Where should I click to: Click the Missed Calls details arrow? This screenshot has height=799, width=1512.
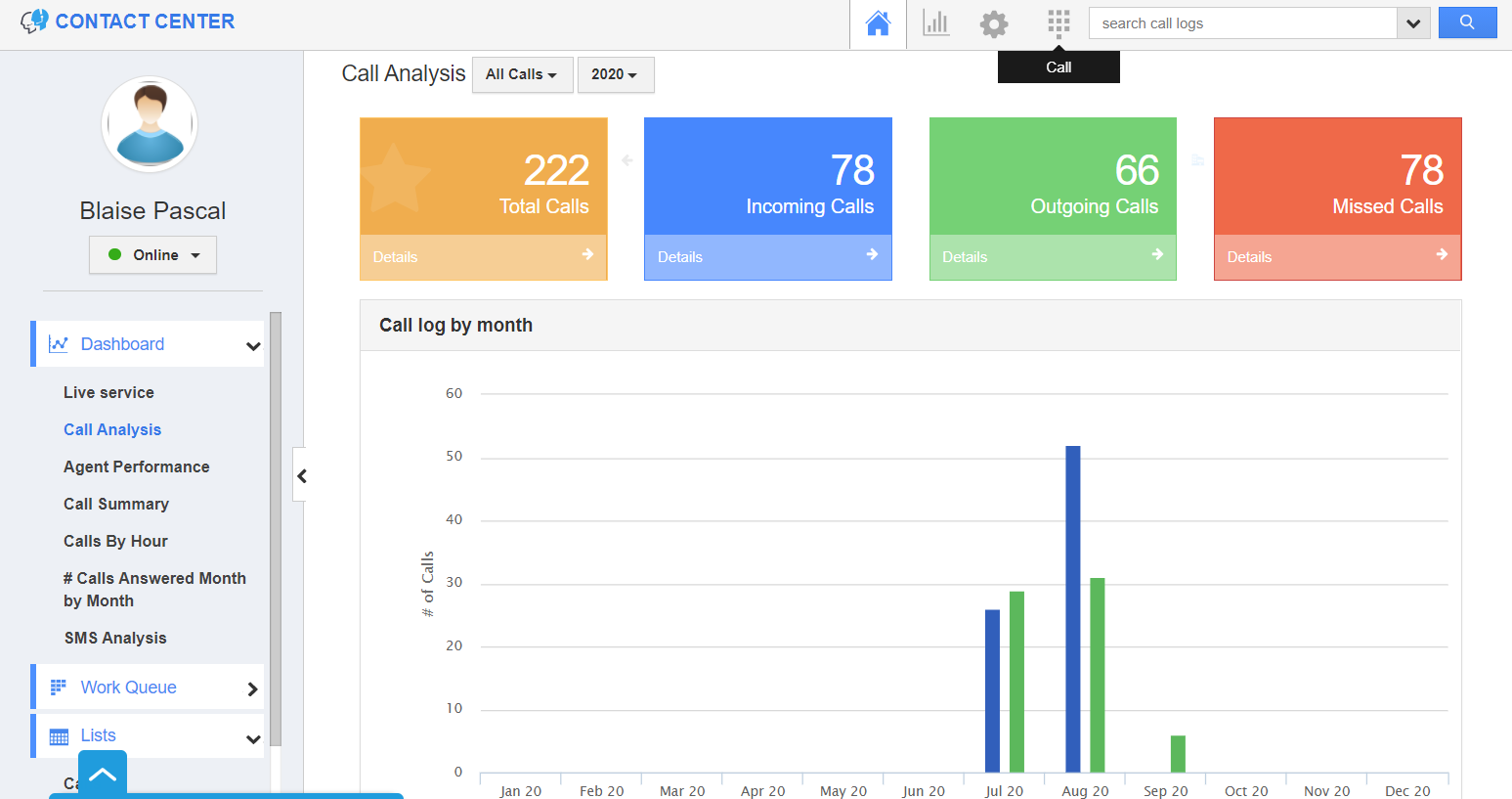click(x=1442, y=254)
